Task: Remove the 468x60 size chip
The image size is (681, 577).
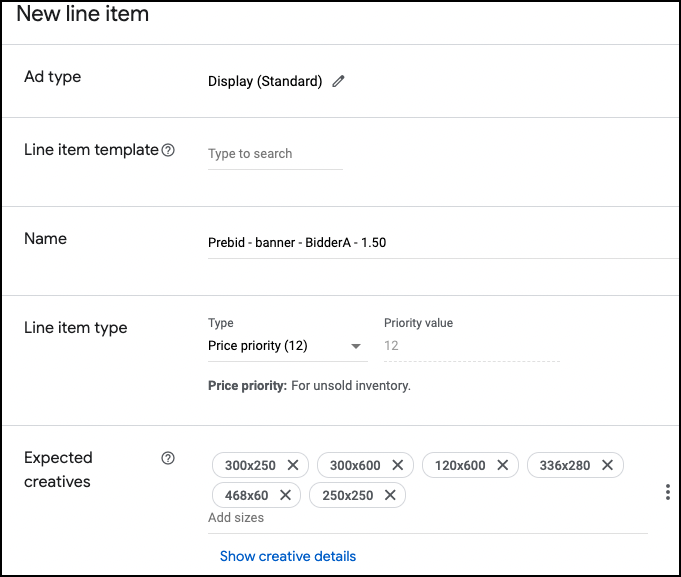Action: point(285,495)
